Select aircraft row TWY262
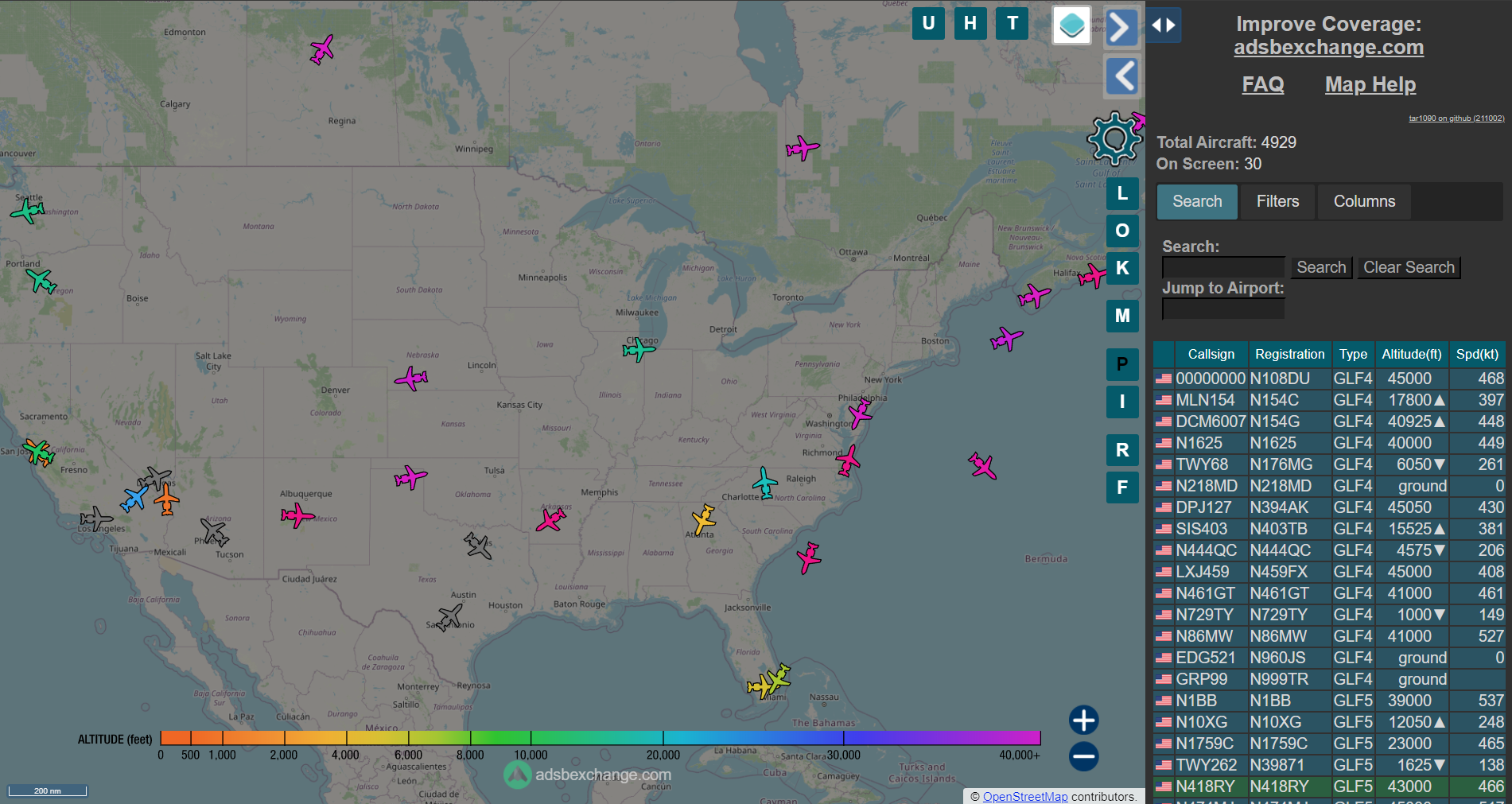Screen dimensions: 1512x804 coord(1329,765)
